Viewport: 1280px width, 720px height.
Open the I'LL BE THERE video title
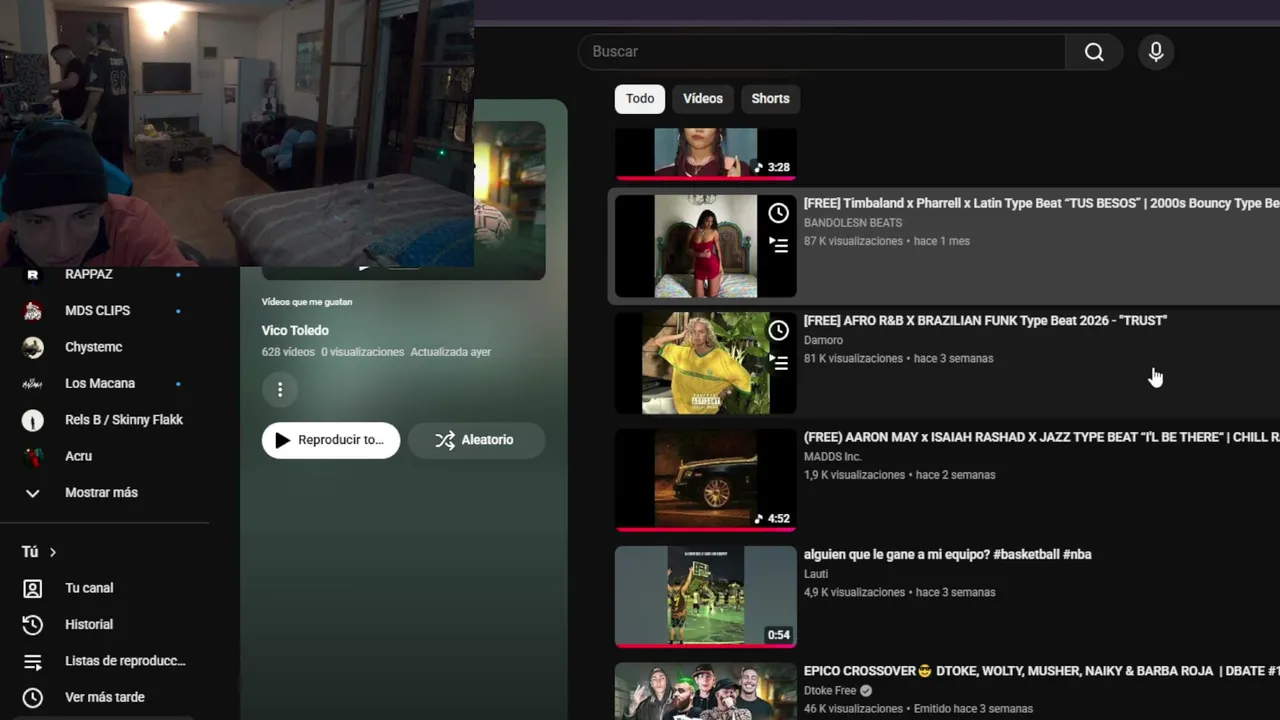[x=1041, y=437]
